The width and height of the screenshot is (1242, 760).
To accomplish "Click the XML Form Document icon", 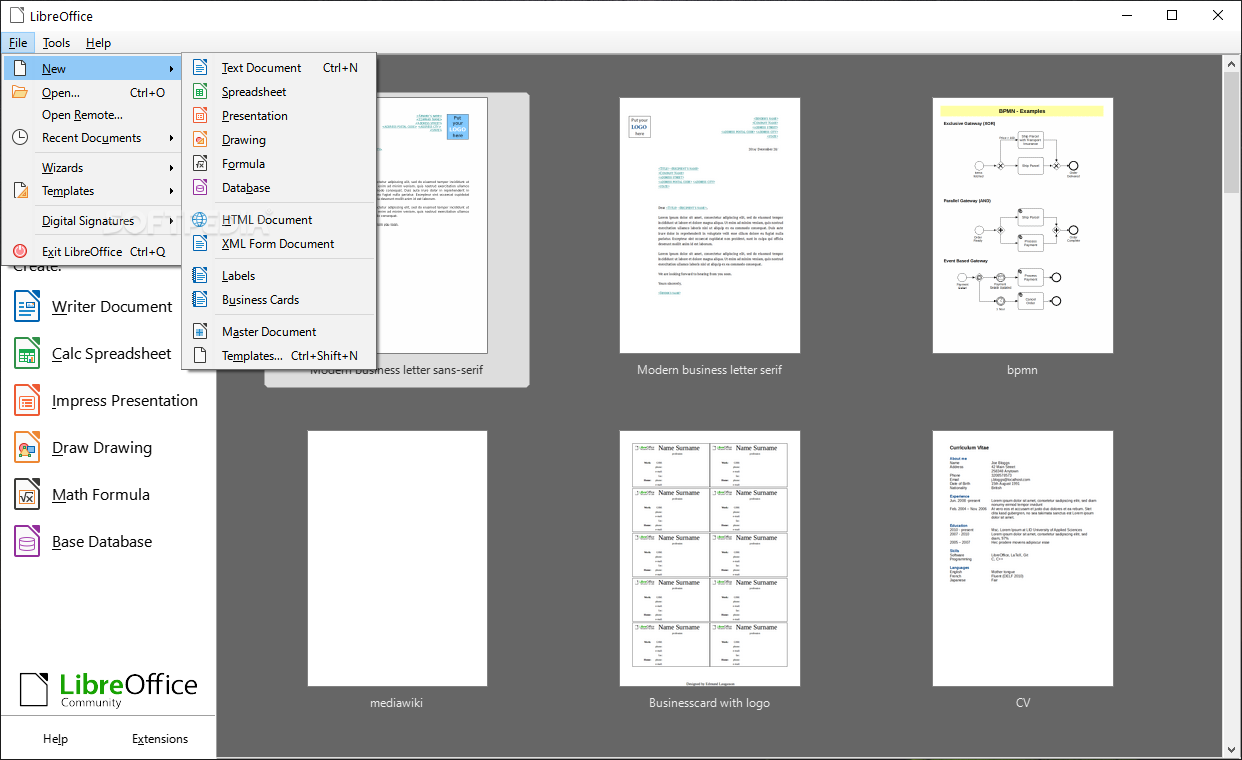I will [200, 244].
